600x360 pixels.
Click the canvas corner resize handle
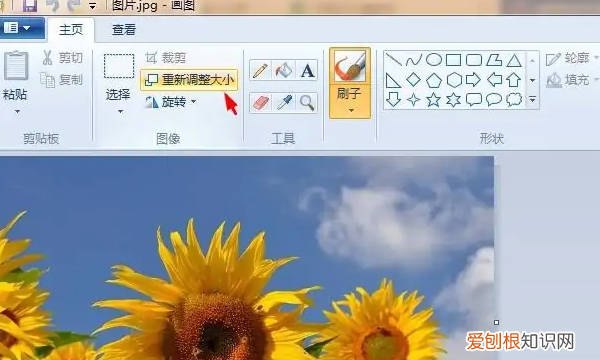(x=496, y=323)
